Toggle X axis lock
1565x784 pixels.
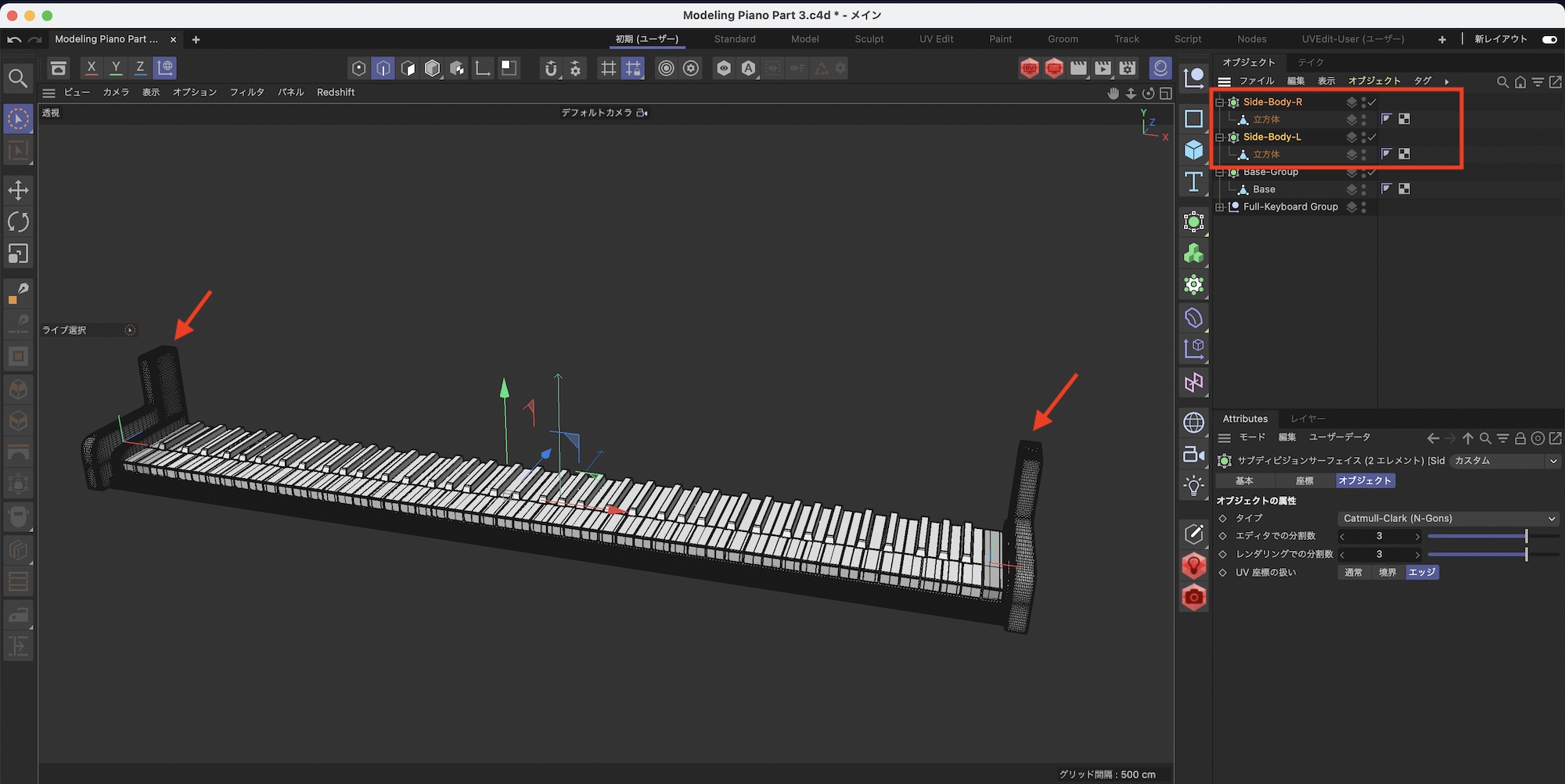[92, 68]
